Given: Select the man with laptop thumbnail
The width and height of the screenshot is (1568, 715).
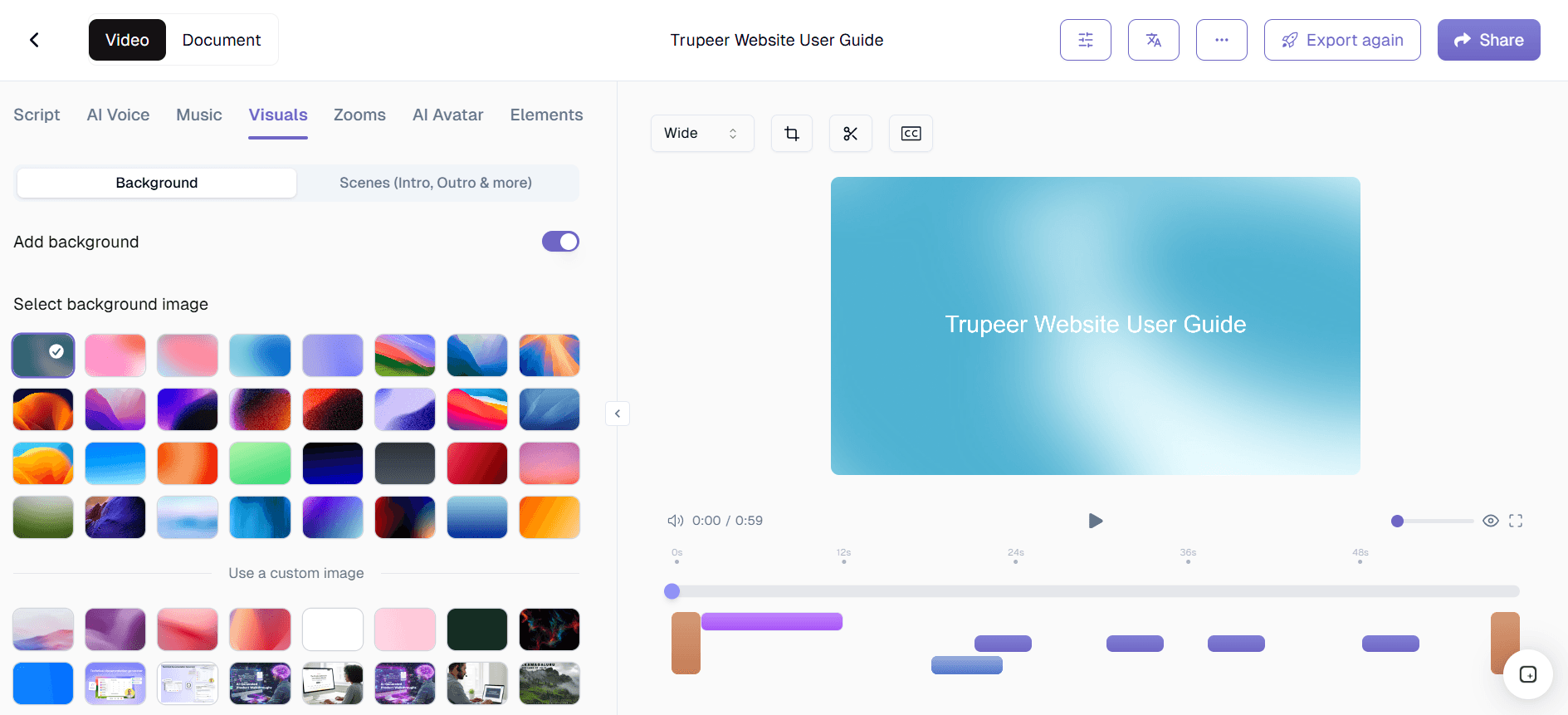Looking at the screenshot, I should (477, 683).
